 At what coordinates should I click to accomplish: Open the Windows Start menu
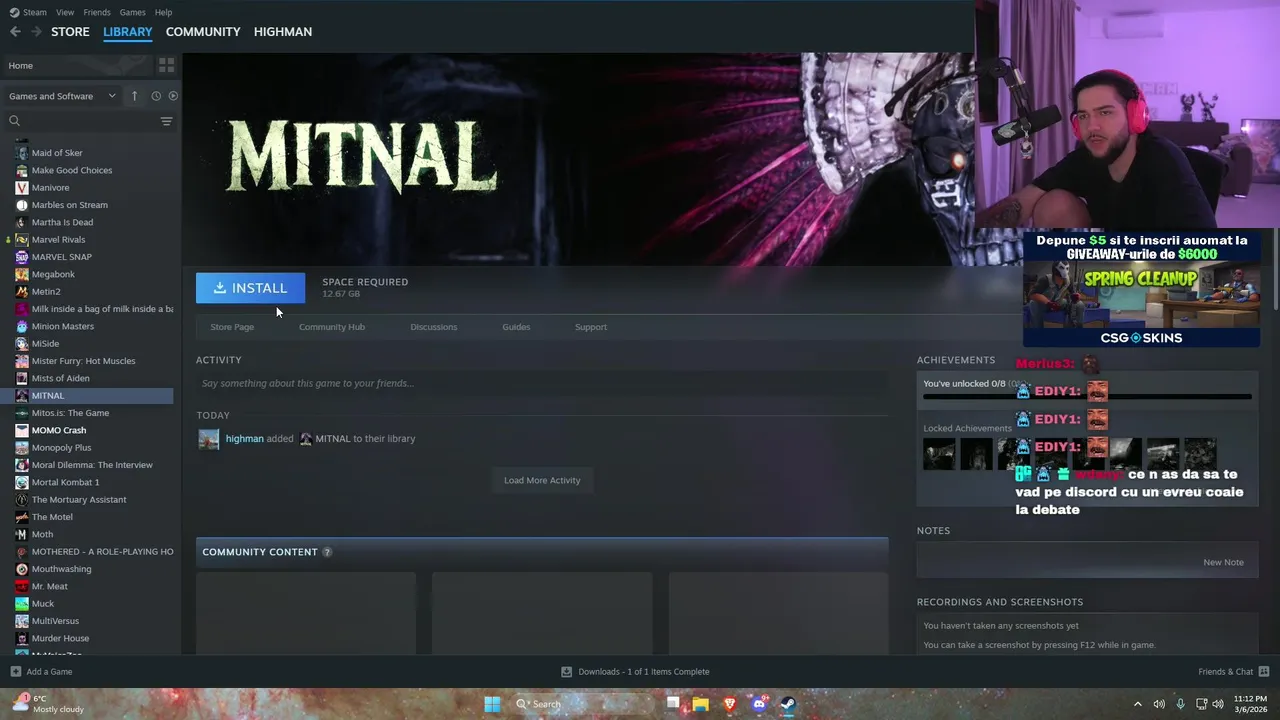pyautogui.click(x=492, y=704)
